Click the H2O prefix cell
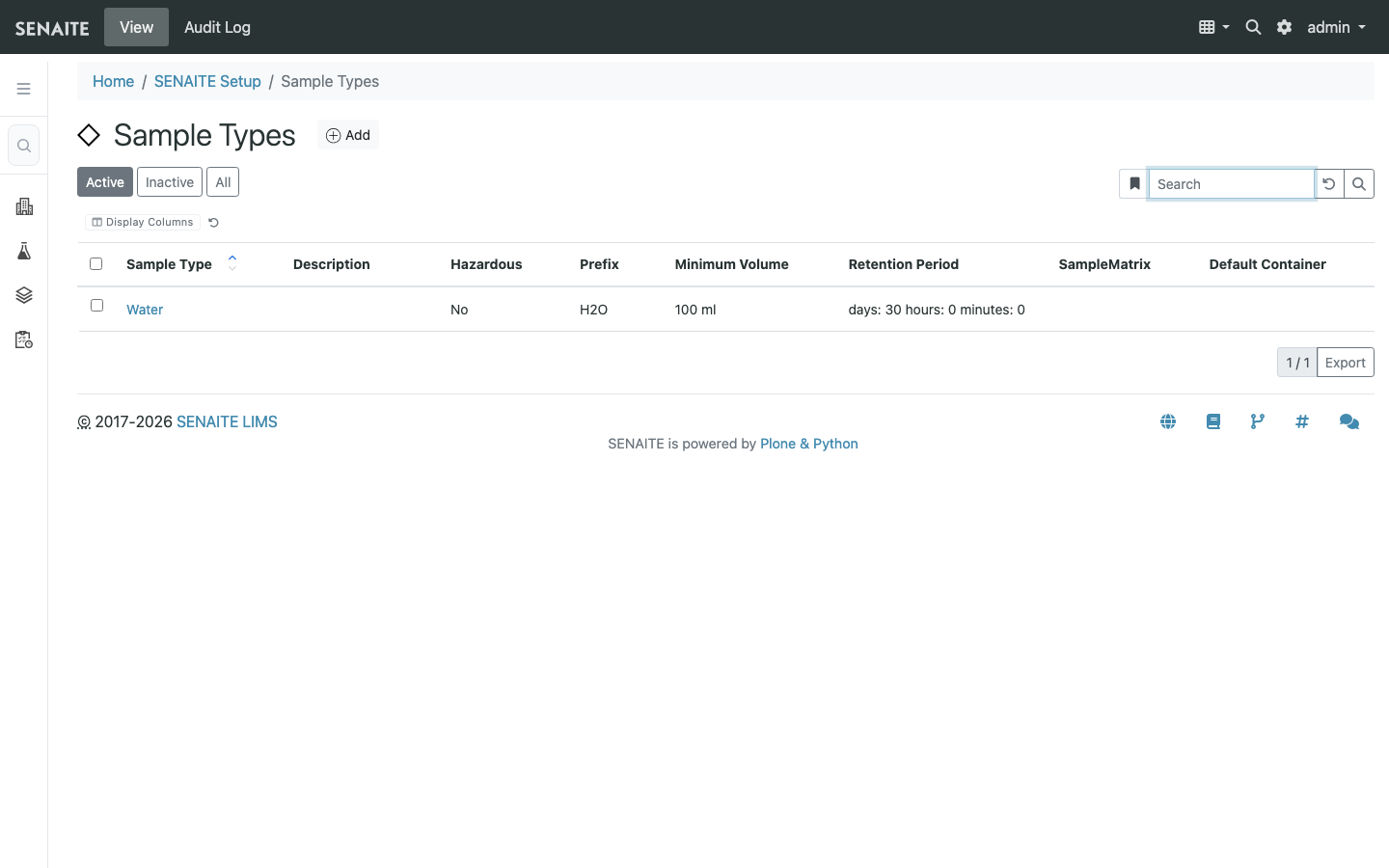The image size is (1389, 868). [x=593, y=310]
